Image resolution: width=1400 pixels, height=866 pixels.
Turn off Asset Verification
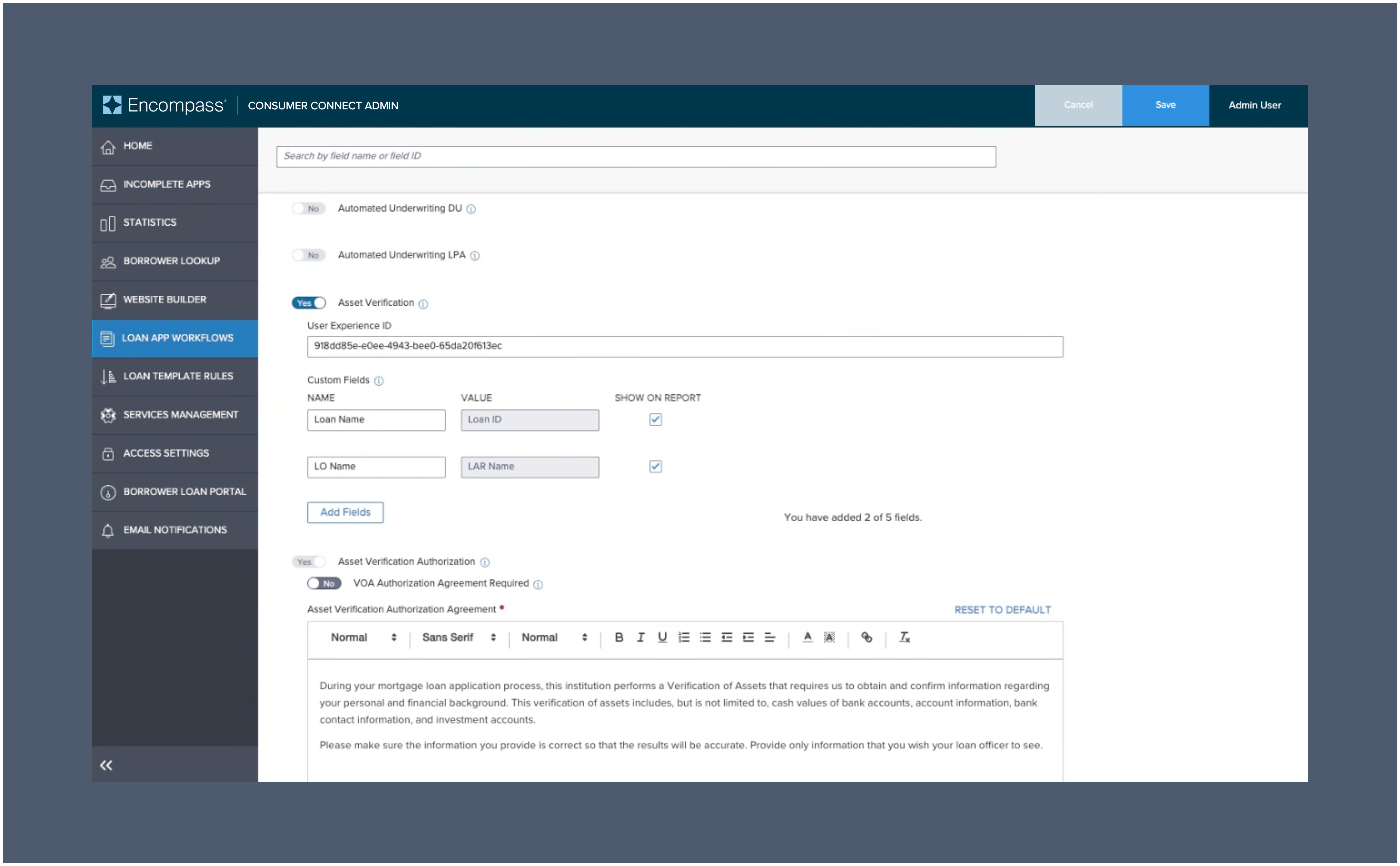click(x=308, y=302)
